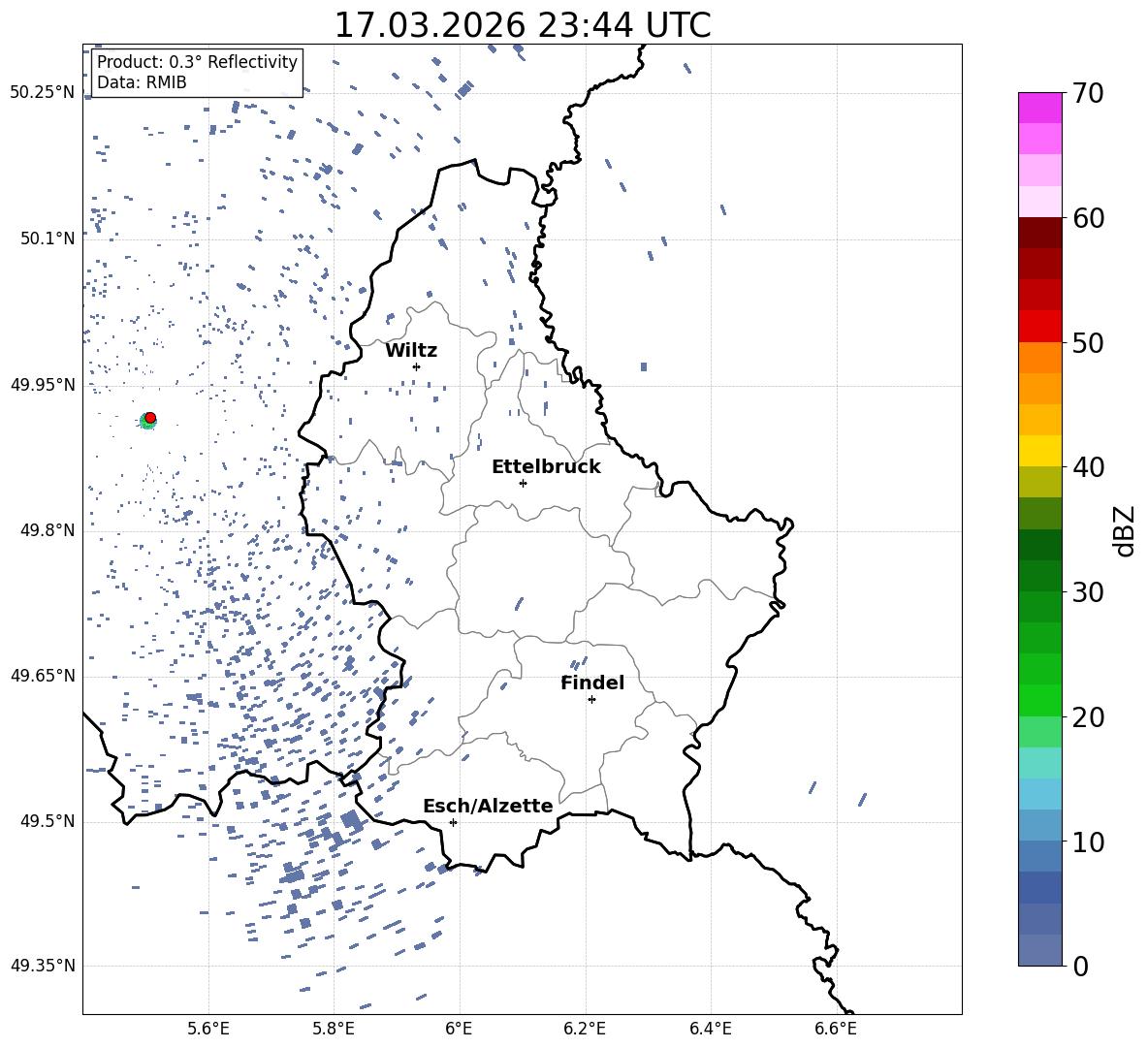Select the Findel city label
This screenshot has width=1148, height=1048.
coord(592,683)
